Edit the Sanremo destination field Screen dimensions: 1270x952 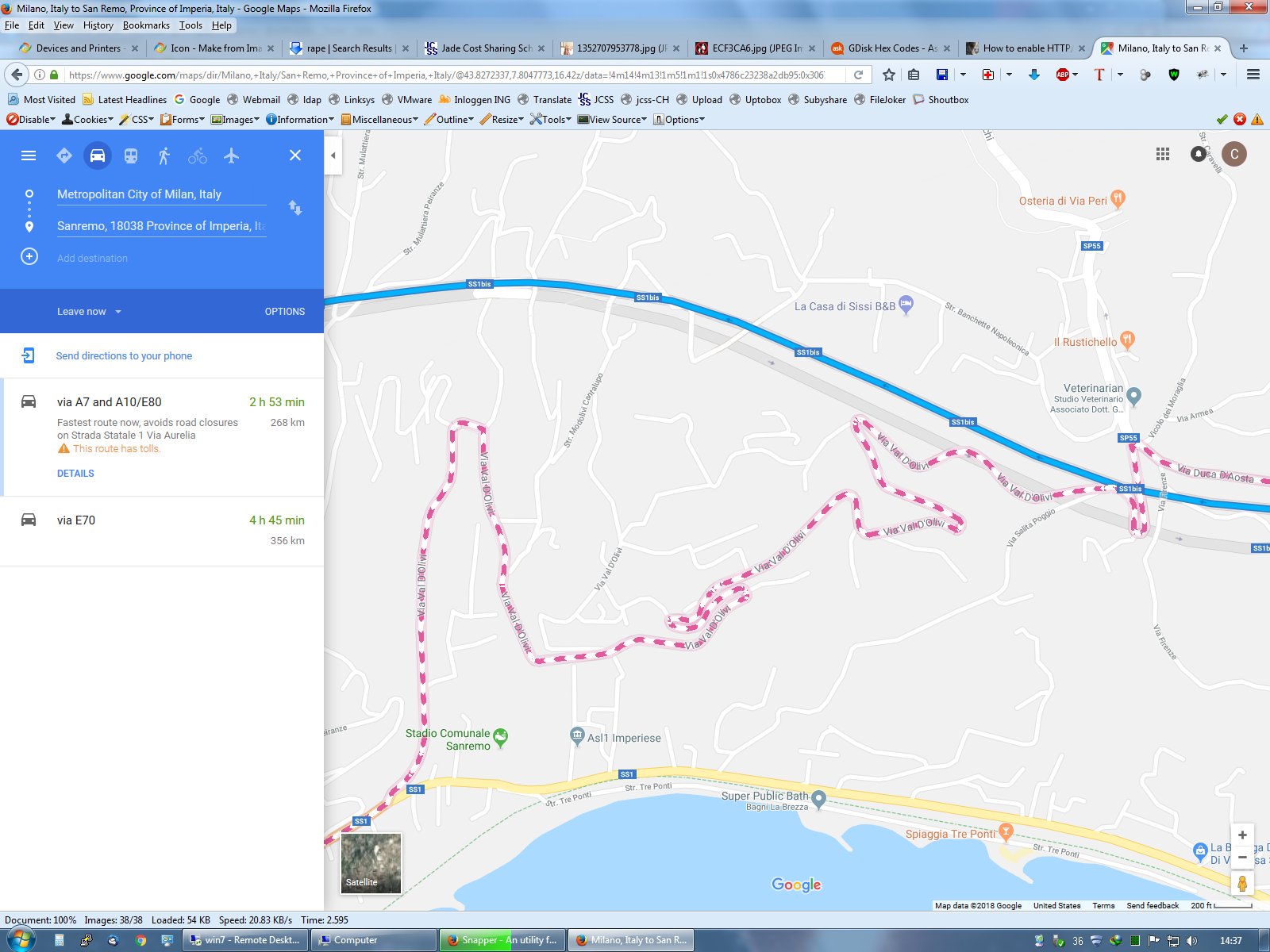point(161,226)
